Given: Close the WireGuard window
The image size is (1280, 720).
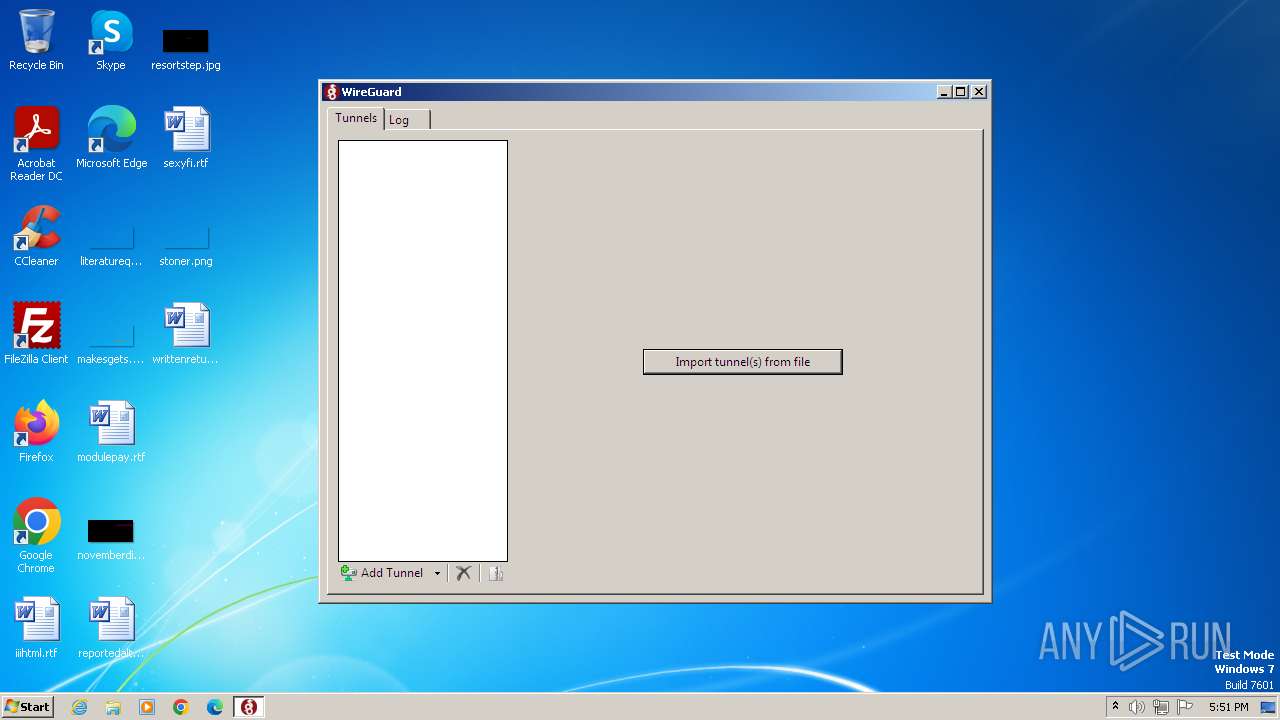Looking at the screenshot, I should 979,92.
